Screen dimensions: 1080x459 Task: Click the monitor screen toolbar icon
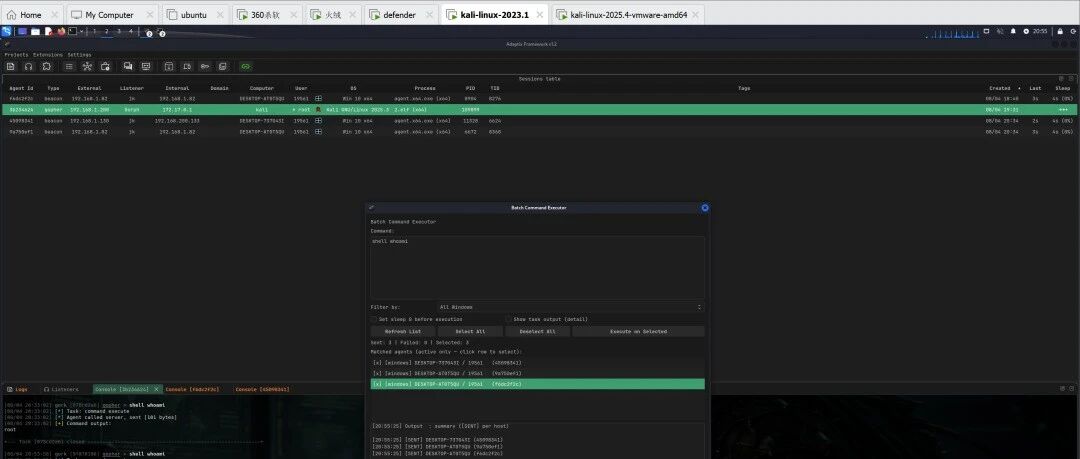click(146, 66)
